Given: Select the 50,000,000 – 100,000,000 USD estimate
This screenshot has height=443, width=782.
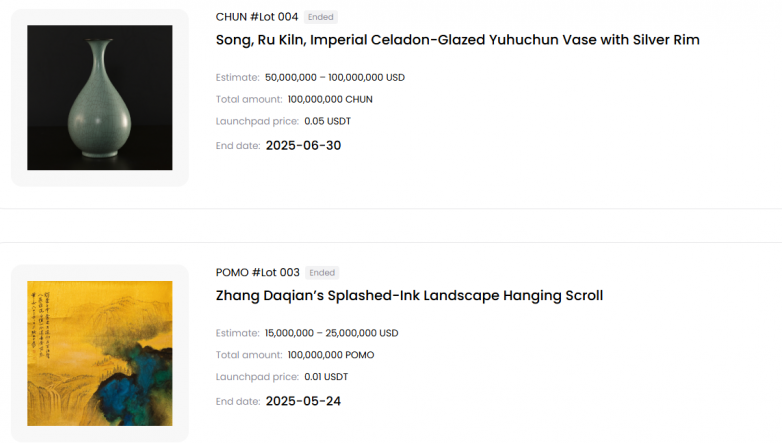Looking at the screenshot, I should (x=335, y=77).
